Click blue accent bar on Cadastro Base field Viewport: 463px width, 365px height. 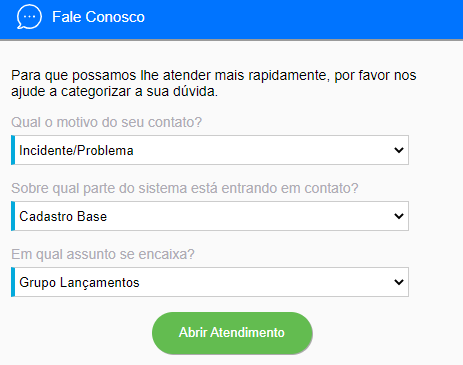tap(13, 216)
